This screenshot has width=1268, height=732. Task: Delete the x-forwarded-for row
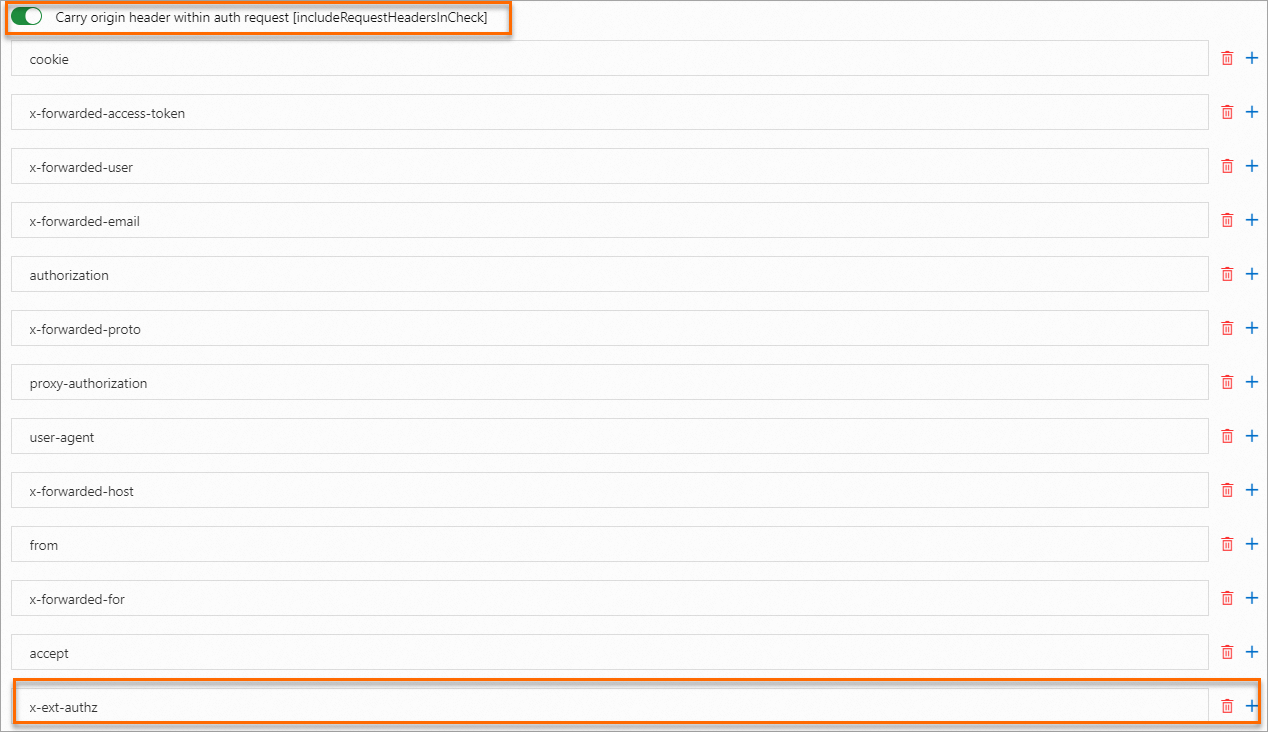pos(1227,598)
